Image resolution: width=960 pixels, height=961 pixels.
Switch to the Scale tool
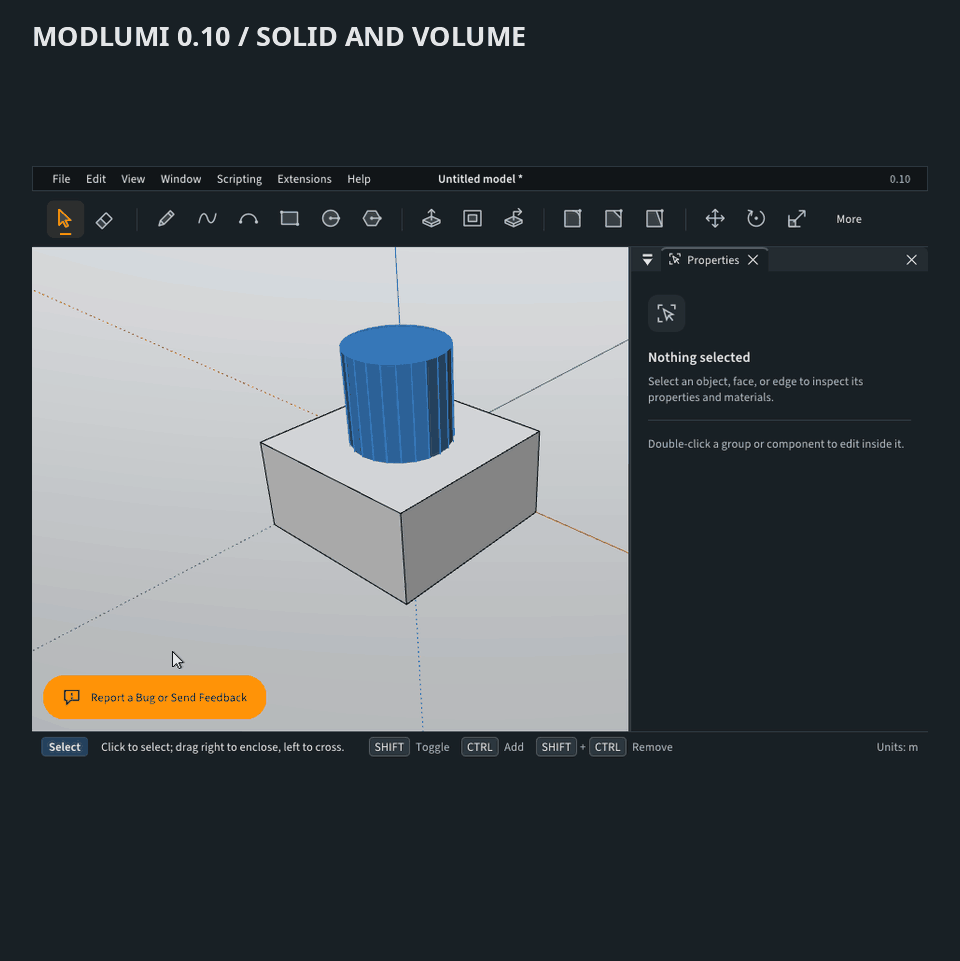click(x=797, y=219)
